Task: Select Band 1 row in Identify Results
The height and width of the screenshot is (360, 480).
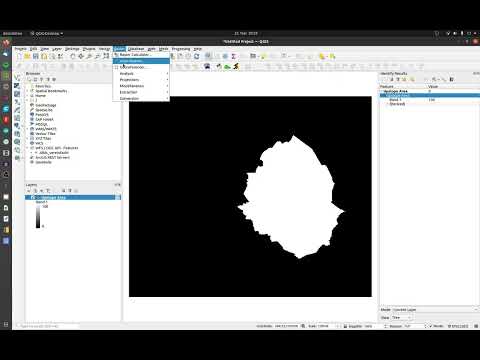Action: [x=430, y=100]
